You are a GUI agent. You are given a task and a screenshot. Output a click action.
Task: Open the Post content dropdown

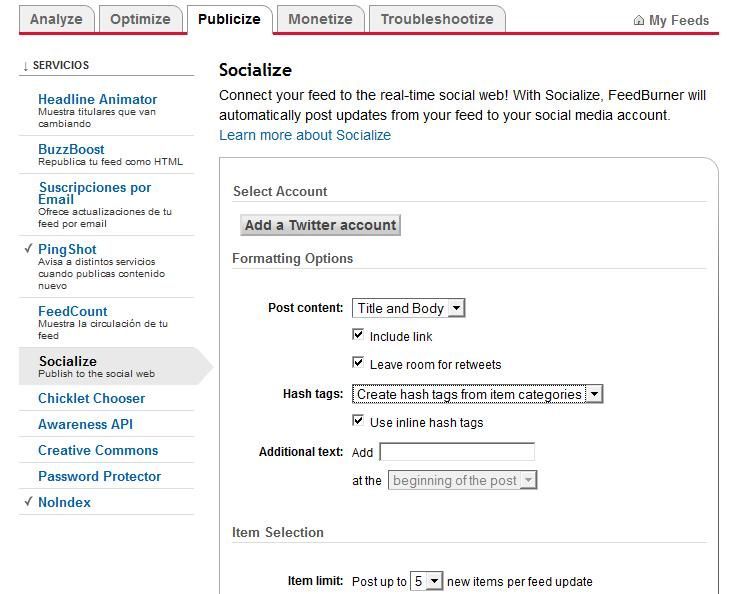[409, 308]
